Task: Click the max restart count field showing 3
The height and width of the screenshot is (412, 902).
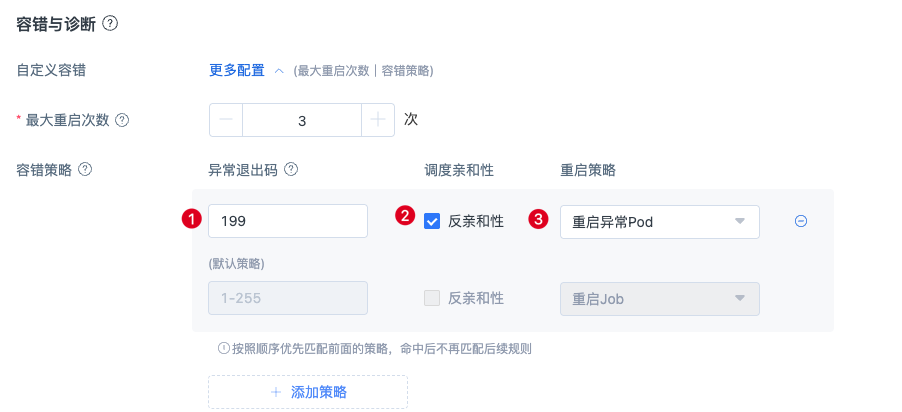Action: tap(302, 120)
